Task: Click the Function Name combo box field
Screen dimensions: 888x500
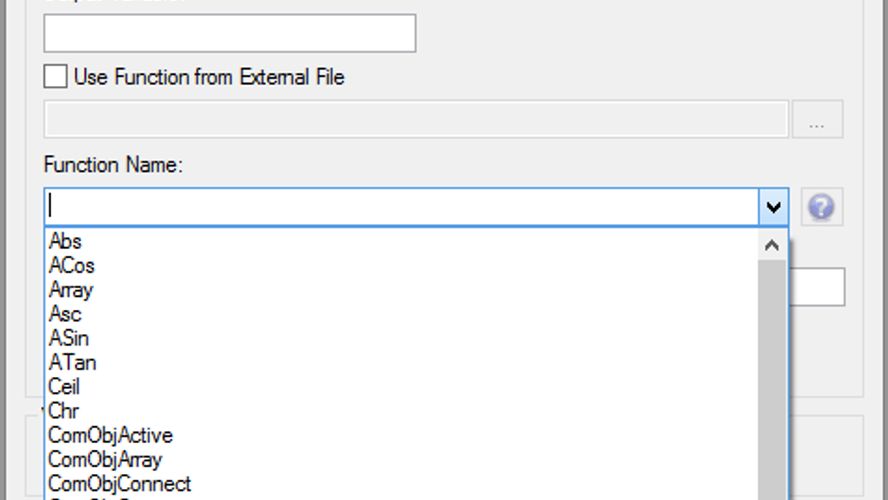Action: (400, 207)
